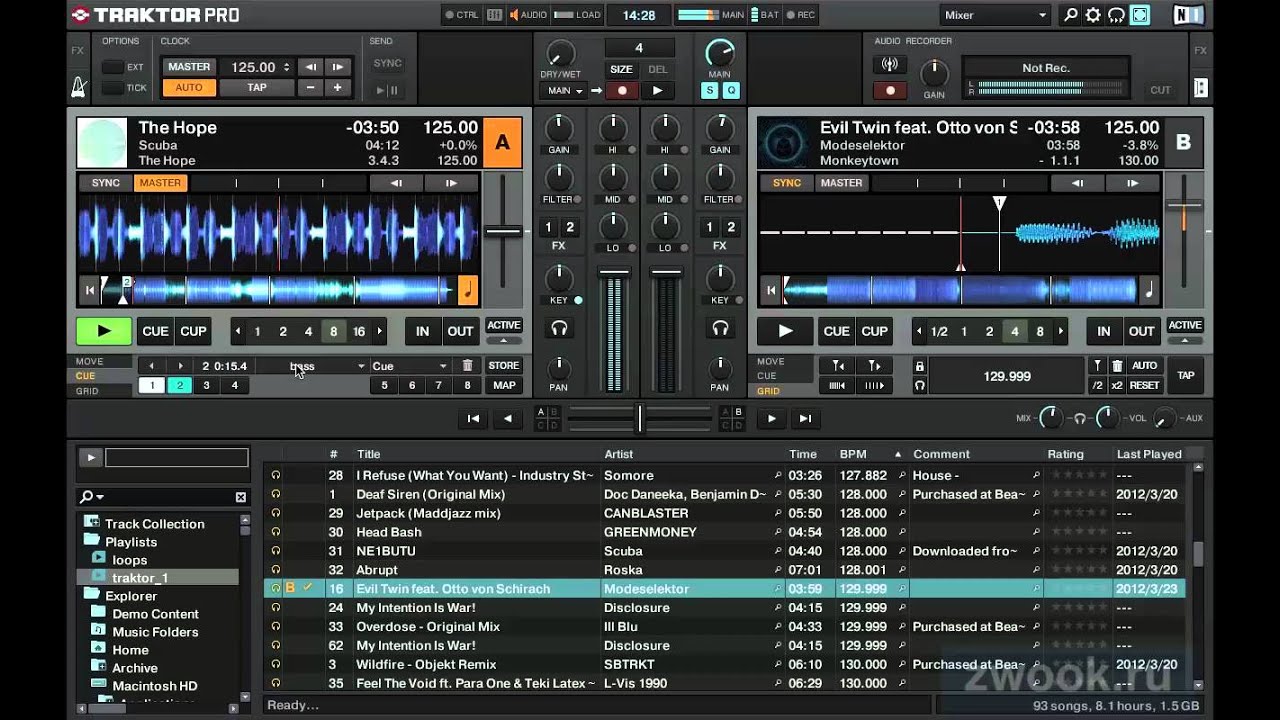
Task: Click the headphone icon in the header
Action: tap(1116, 15)
